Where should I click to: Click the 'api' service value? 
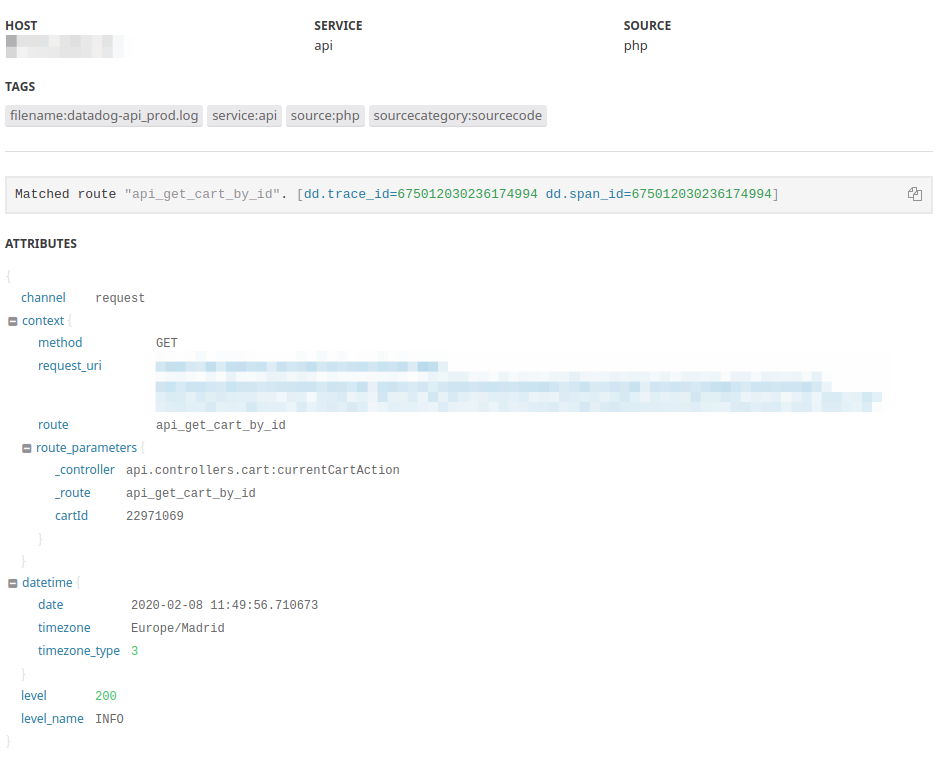tap(323, 46)
